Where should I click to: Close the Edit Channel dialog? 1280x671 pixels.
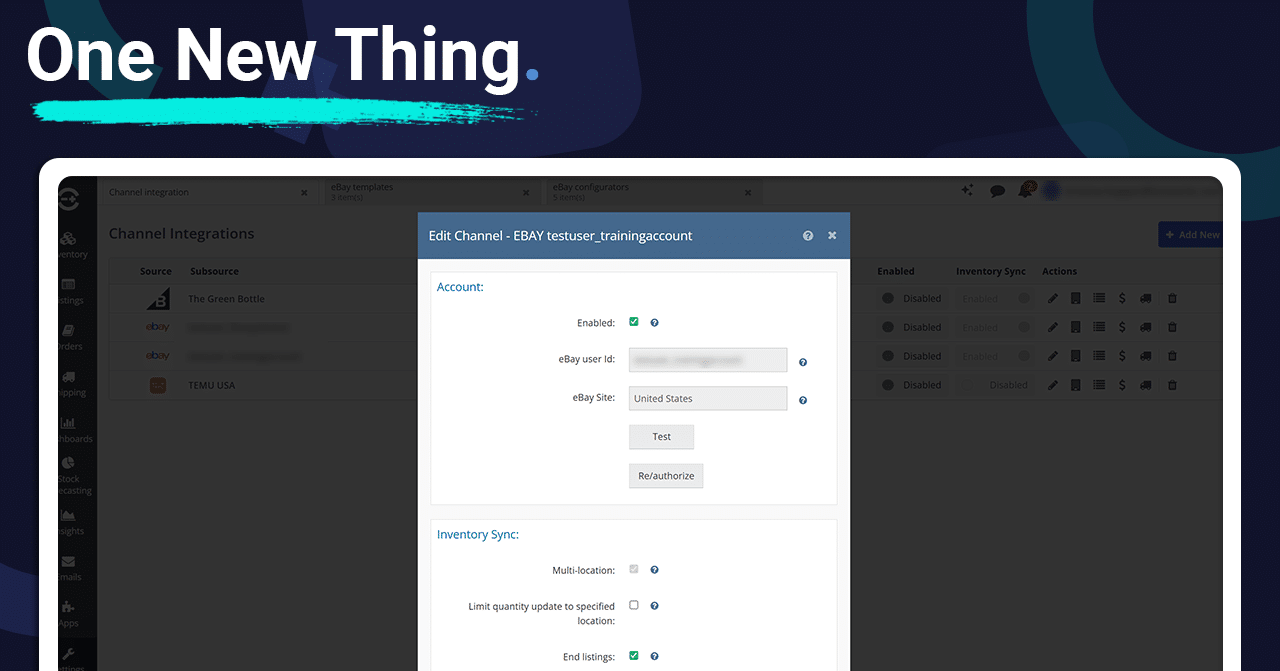pyautogui.click(x=832, y=236)
